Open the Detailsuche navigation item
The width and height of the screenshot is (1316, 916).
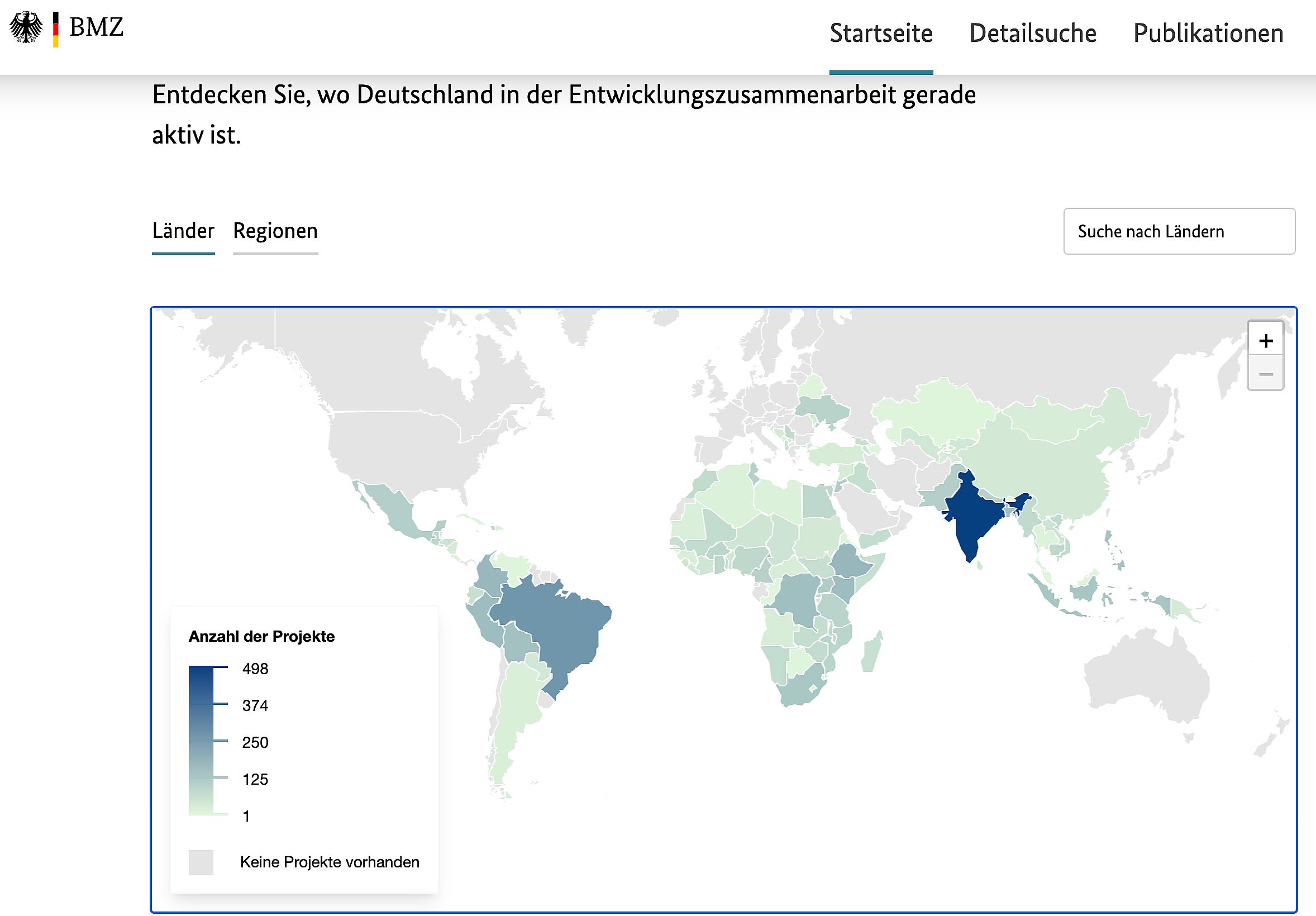point(1032,34)
